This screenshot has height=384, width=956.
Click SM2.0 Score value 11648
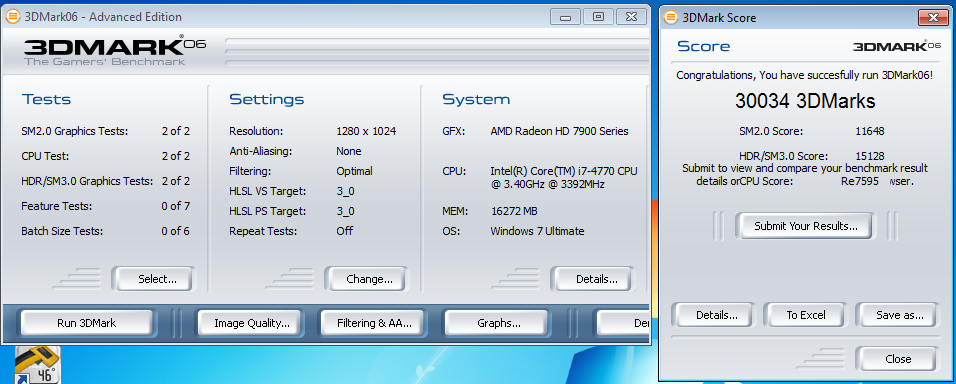coord(870,131)
